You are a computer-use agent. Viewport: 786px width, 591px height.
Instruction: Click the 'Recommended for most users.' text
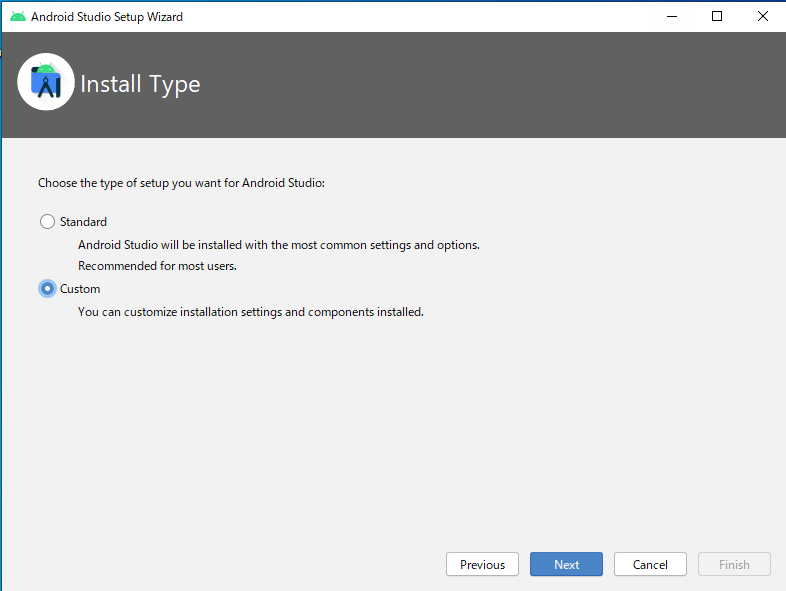(157, 266)
